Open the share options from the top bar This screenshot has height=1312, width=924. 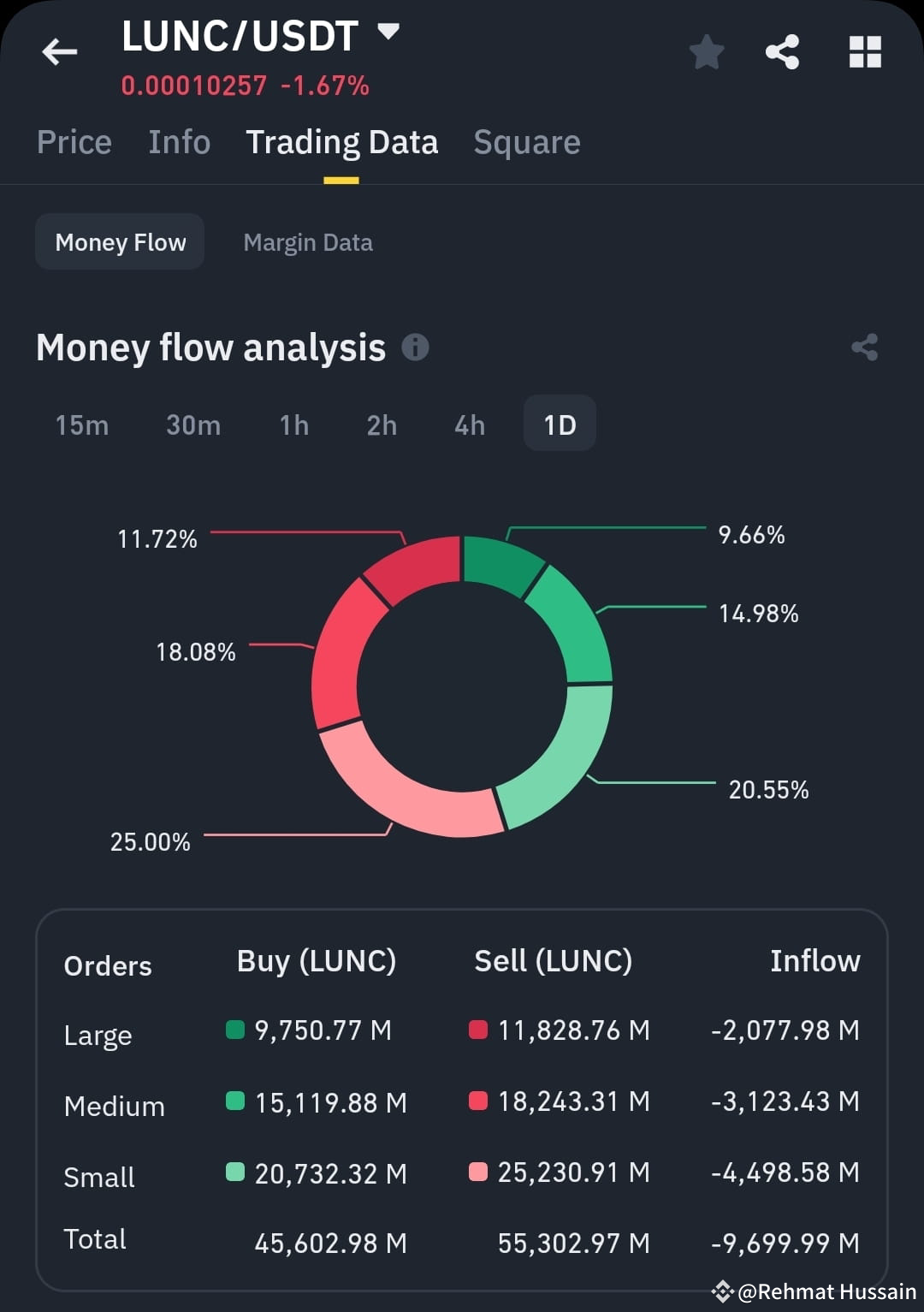tap(783, 51)
